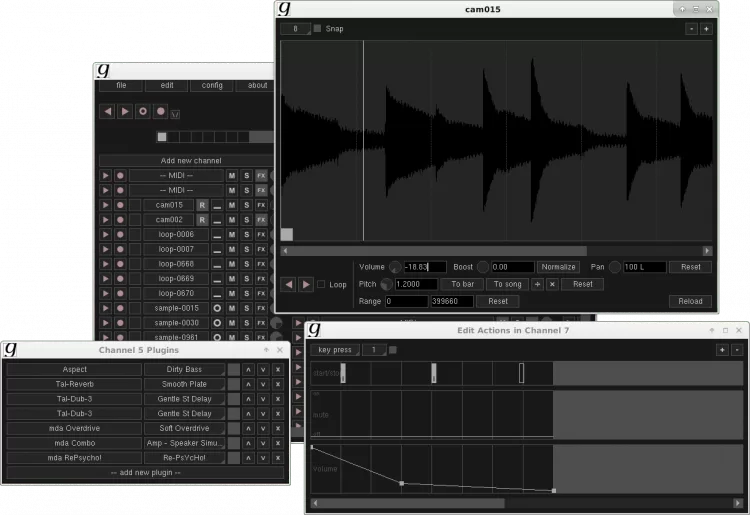Enable the Snap checkbox in sample editor
This screenshot has width=750, height=515.
(318, 29)
